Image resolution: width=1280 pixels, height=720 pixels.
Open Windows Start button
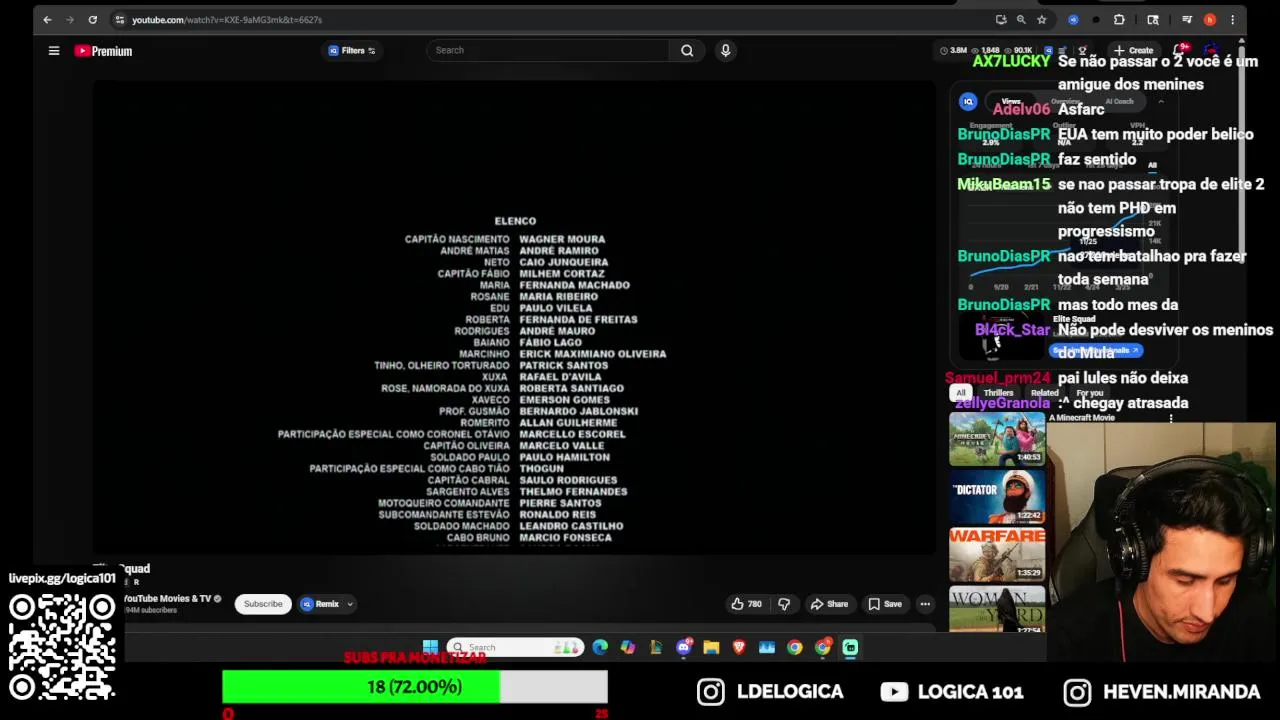[x=430, y=647]
